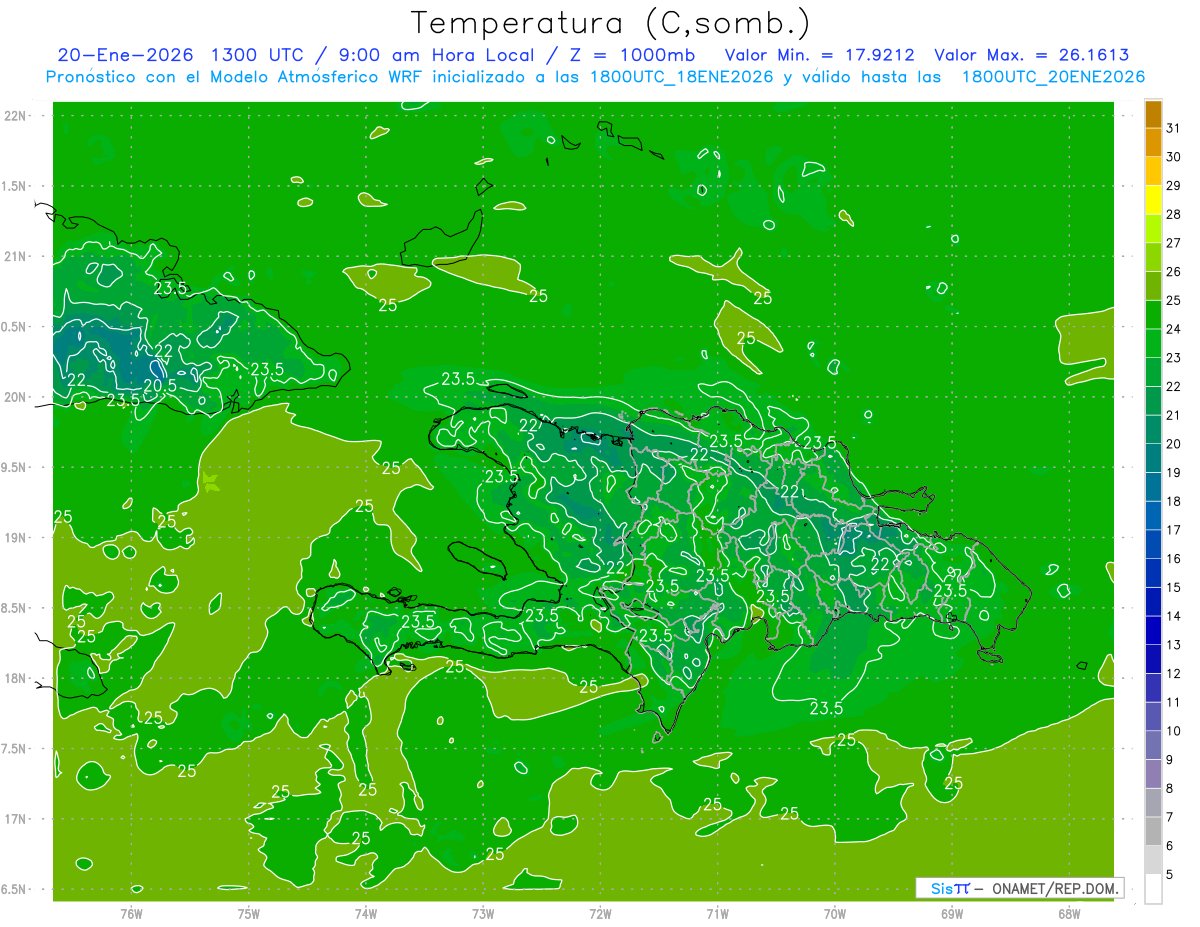The width and height of the screenshot is (1200, 927).
Task: Click the "19N" latitude axis label
Action: coord(16,538)
